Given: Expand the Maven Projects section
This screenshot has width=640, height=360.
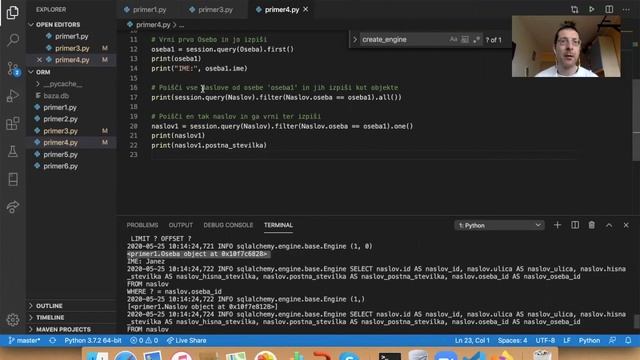Looking at the screenshot, I should click(x=31, y=329).
